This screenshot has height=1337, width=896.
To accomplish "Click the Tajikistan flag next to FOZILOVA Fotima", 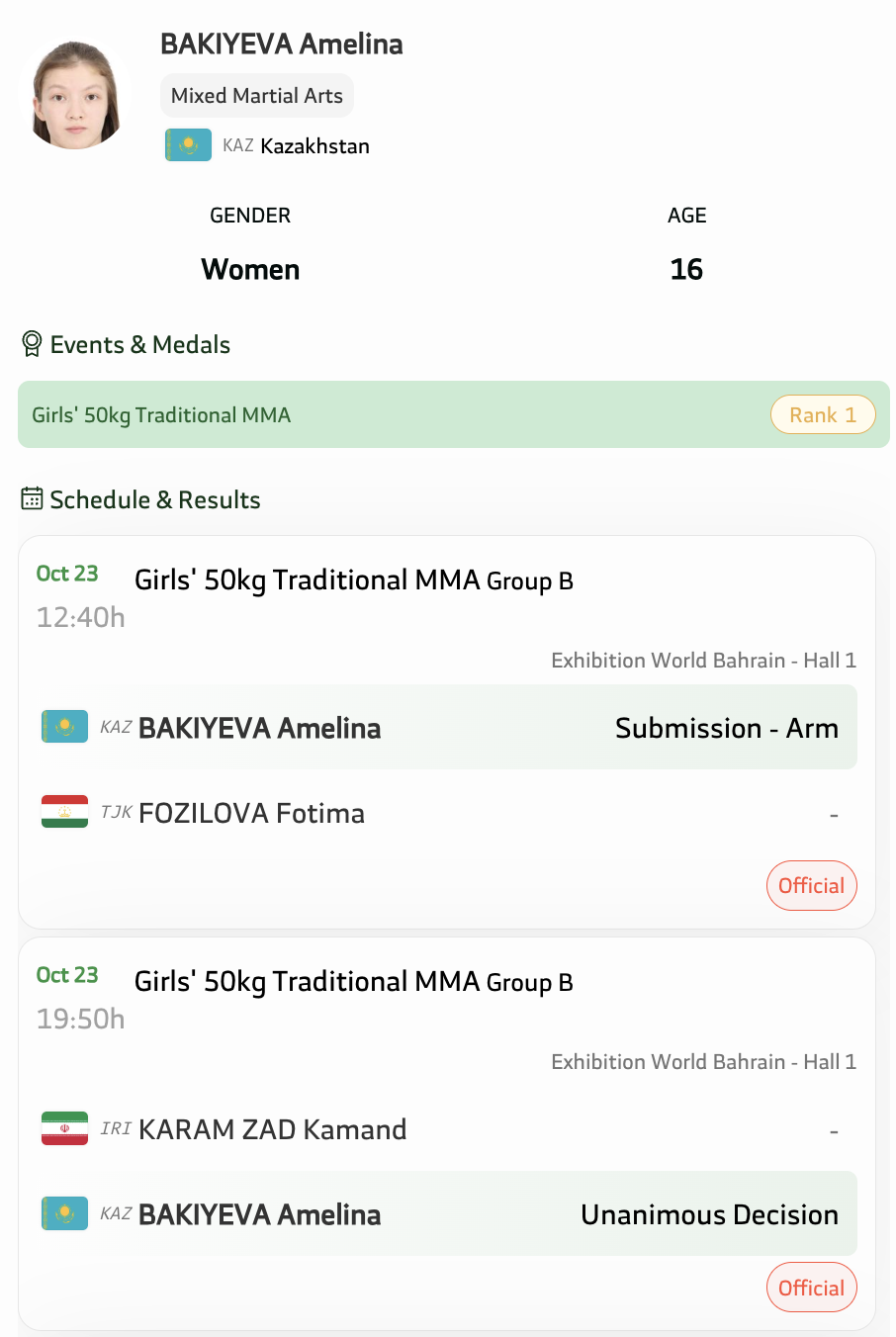I will [64, 812].
